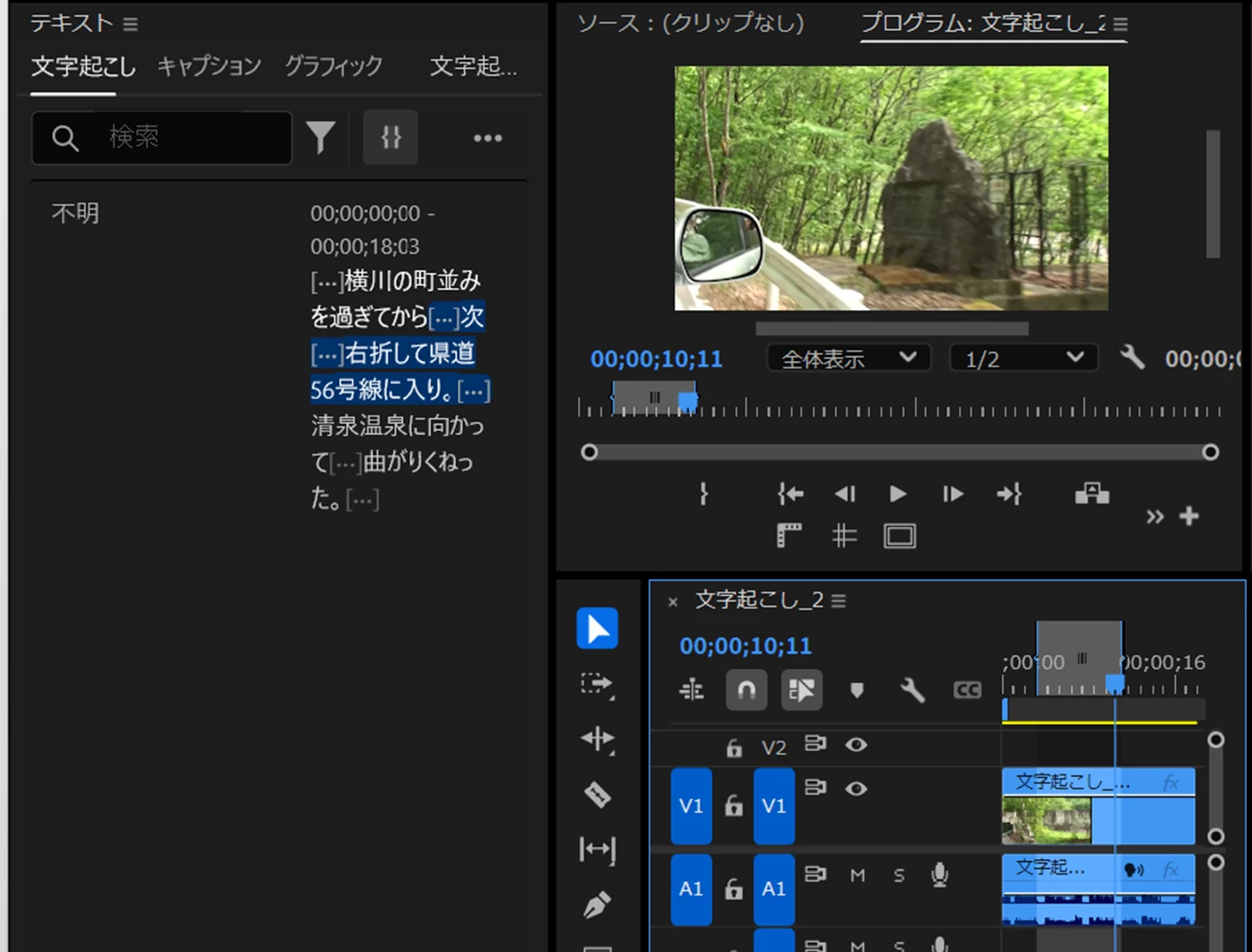Toggle rulers display icon

point(789,535)
